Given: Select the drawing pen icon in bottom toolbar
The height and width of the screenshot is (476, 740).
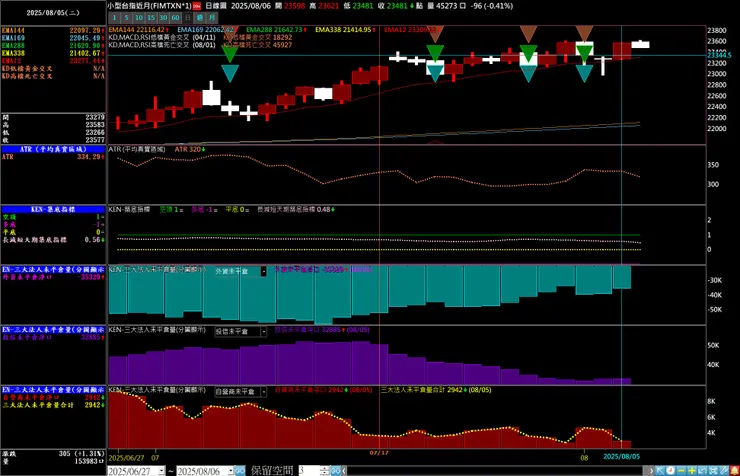Looking at the screenshot, I should (x=723, y=470).
